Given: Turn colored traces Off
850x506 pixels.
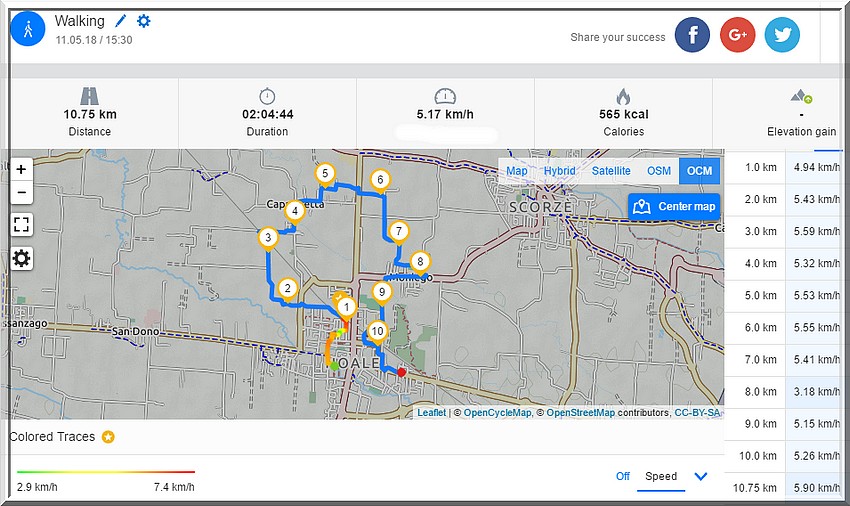Looking at the screenshot, I should pyautogui.click(x=623, y=476).
